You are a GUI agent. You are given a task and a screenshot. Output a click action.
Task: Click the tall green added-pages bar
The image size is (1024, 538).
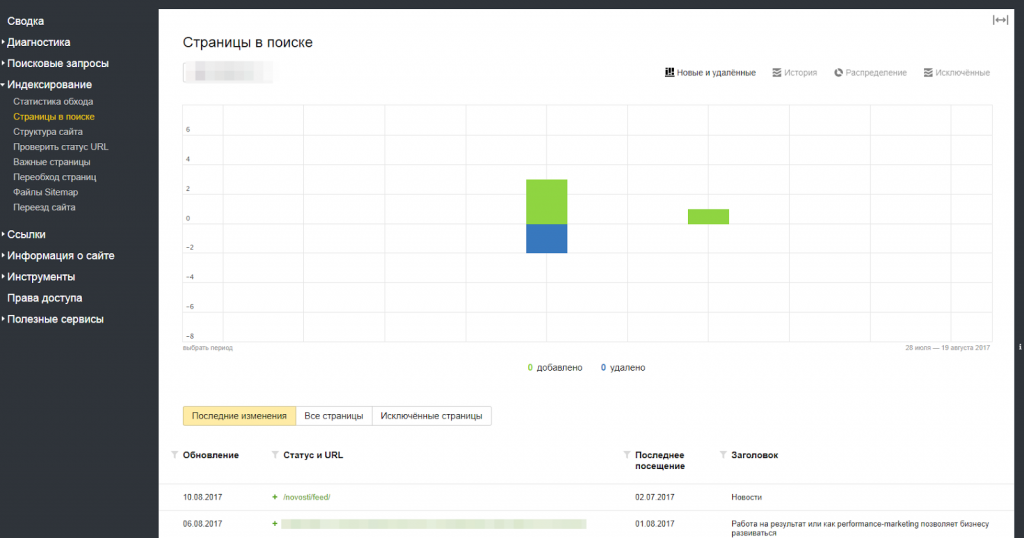[x=547, y=202]
